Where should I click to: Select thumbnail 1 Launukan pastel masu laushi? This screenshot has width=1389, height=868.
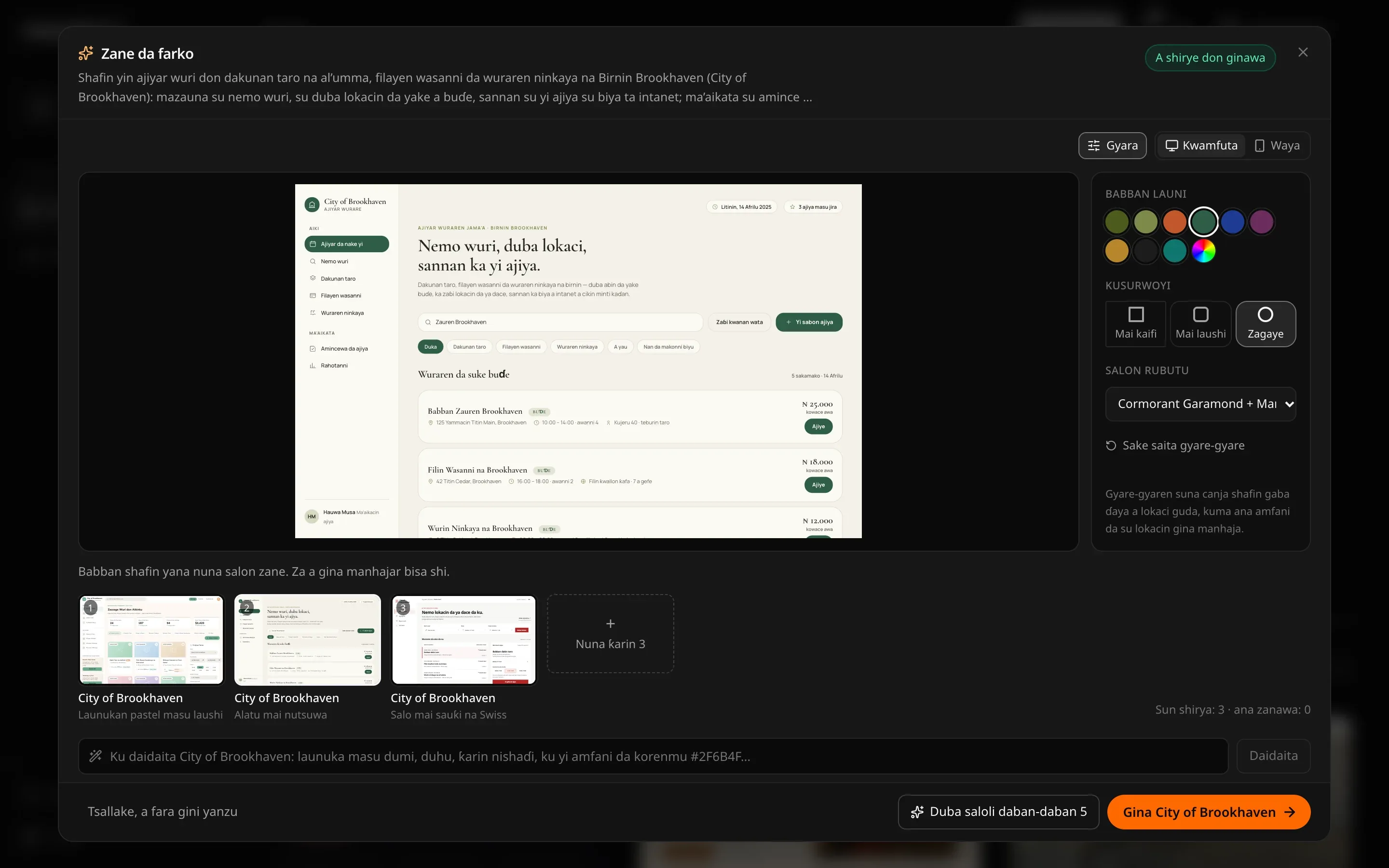click(x=151, y=639)
